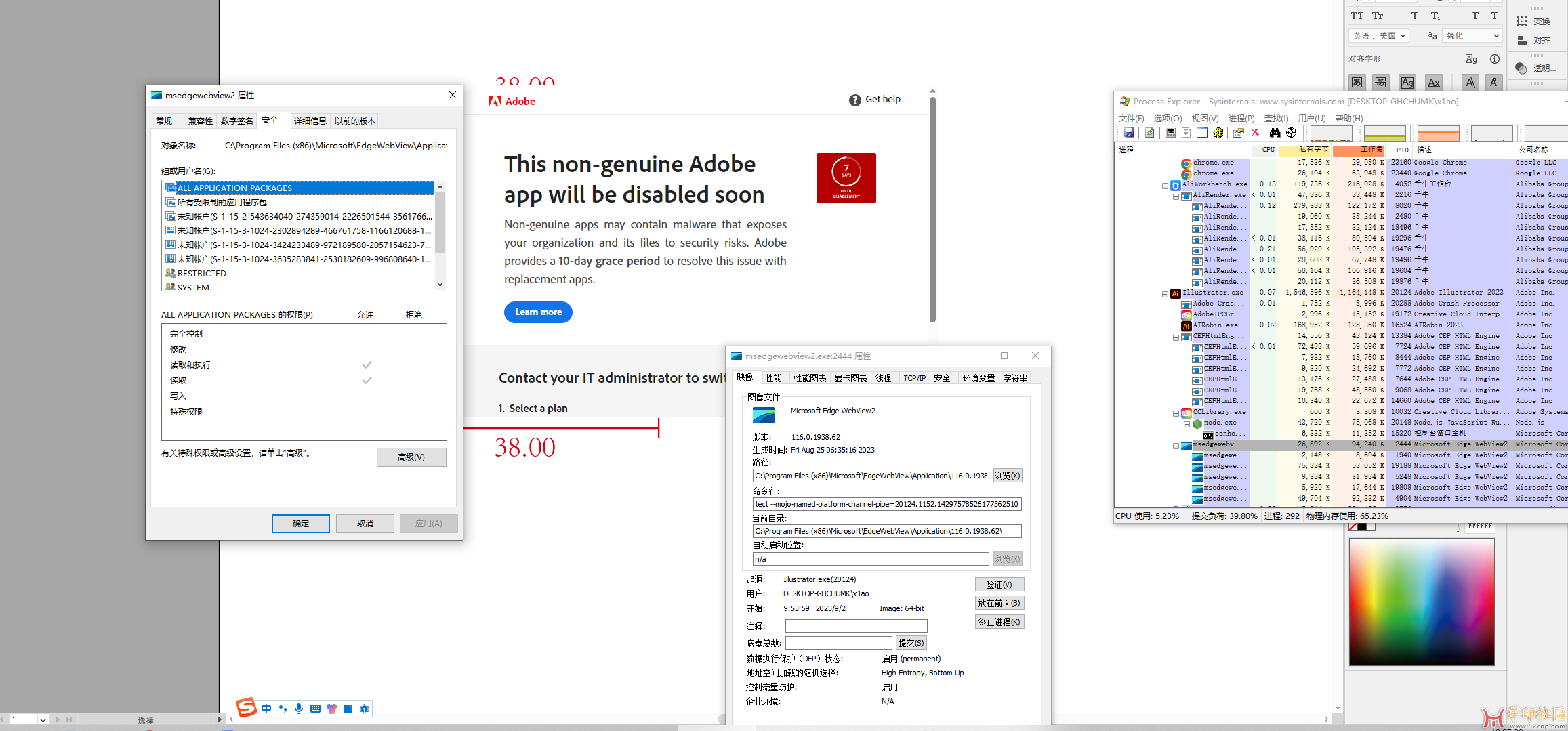Click the Save icon in Process Explorer toolbar

[1128, 133]
